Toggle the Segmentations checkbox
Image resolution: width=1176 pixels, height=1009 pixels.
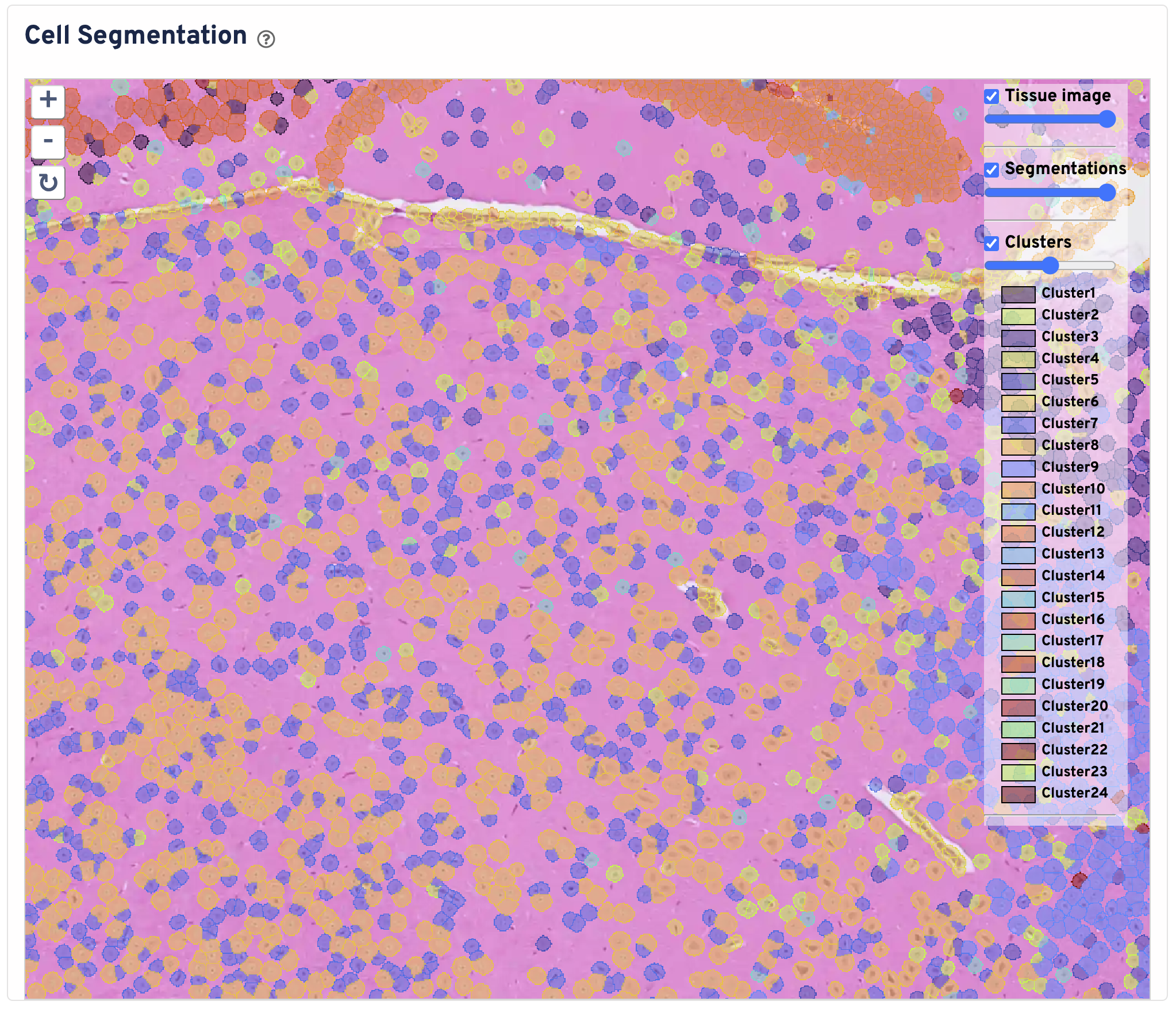(x=991, y=170)
